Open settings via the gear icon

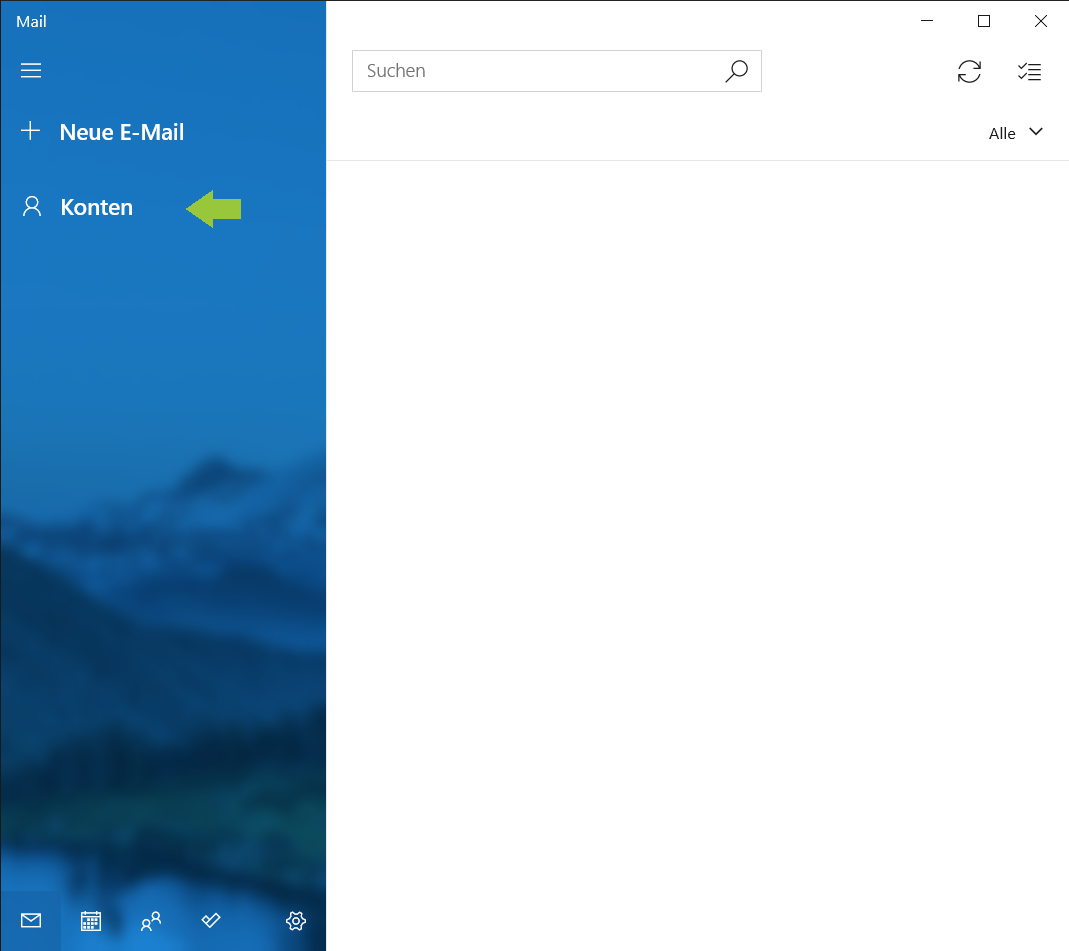[296, 921]
